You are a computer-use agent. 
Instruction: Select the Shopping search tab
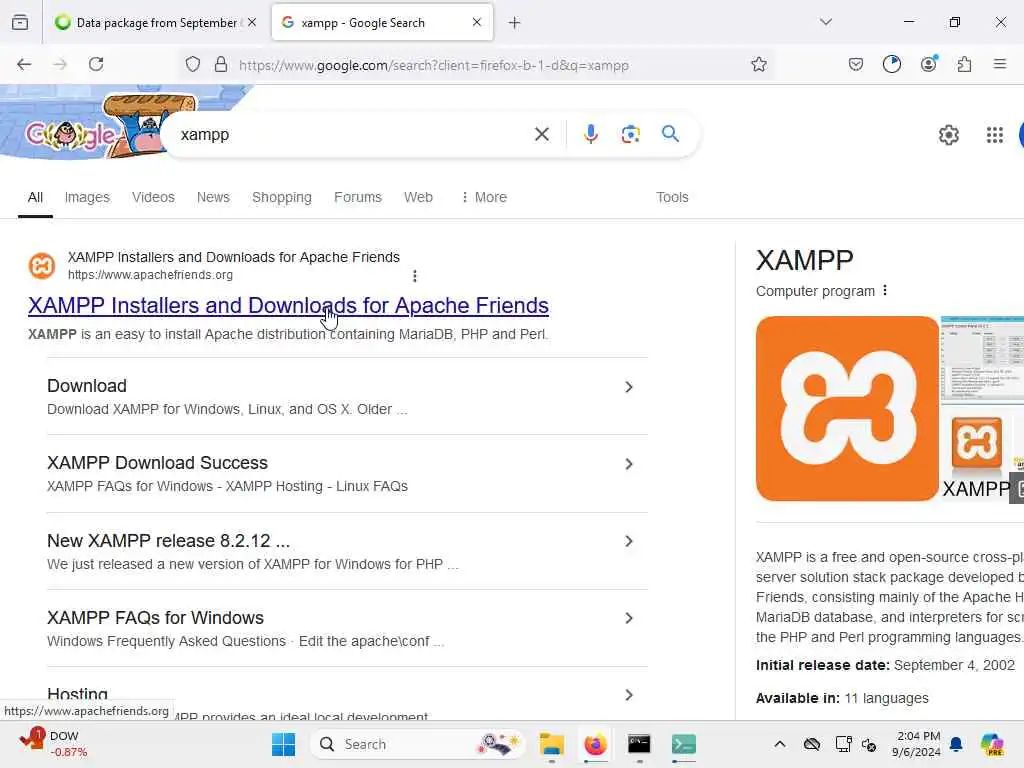(x=281, y=197)
